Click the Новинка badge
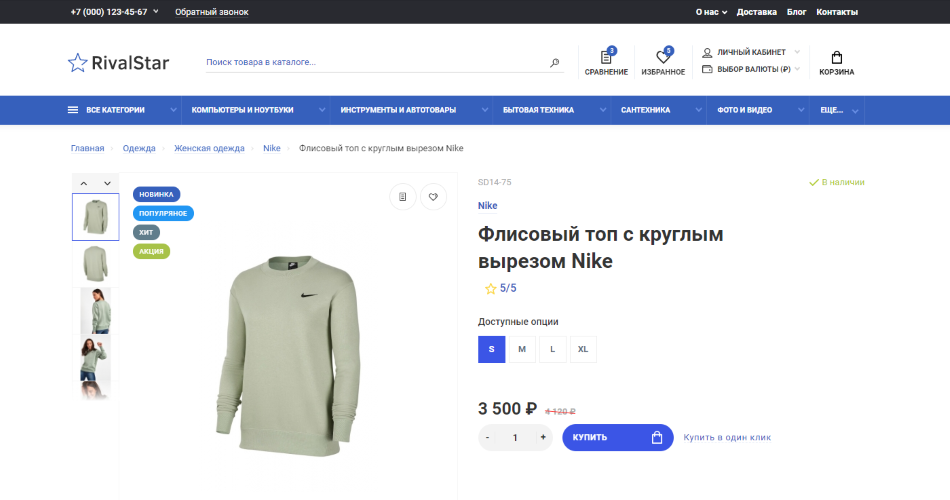Screen dimensions: 950x500 click(156, 195)
